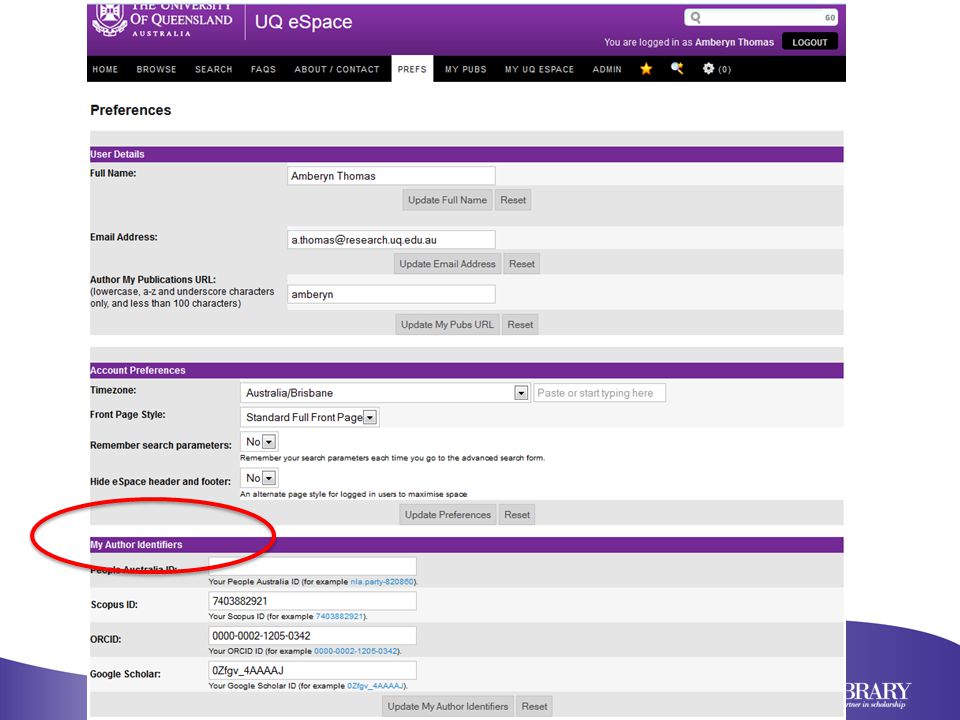Open the MY PUBS menu item

[466, 69]
